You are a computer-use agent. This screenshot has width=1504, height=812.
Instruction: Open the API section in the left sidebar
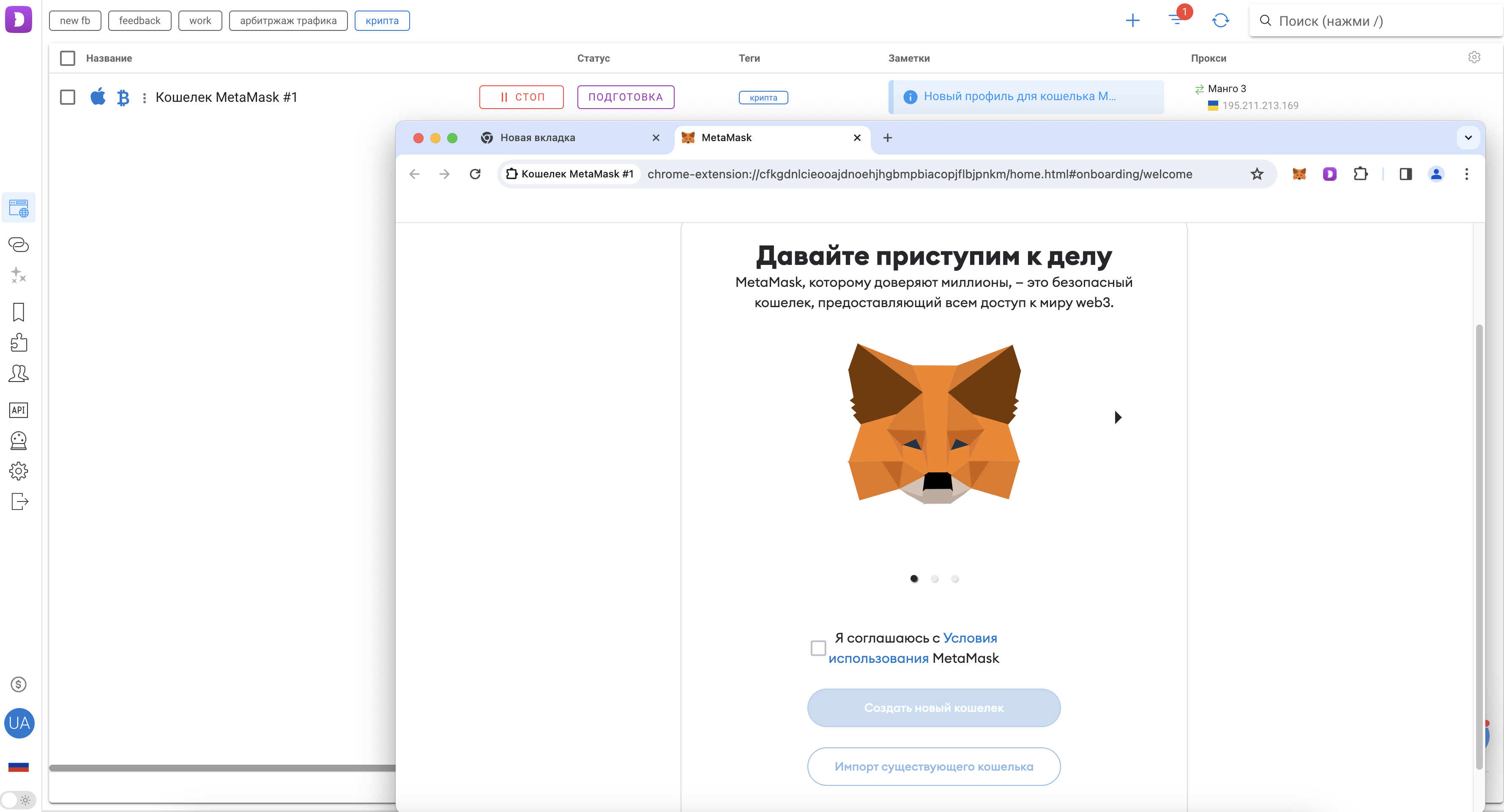(18, 410)
